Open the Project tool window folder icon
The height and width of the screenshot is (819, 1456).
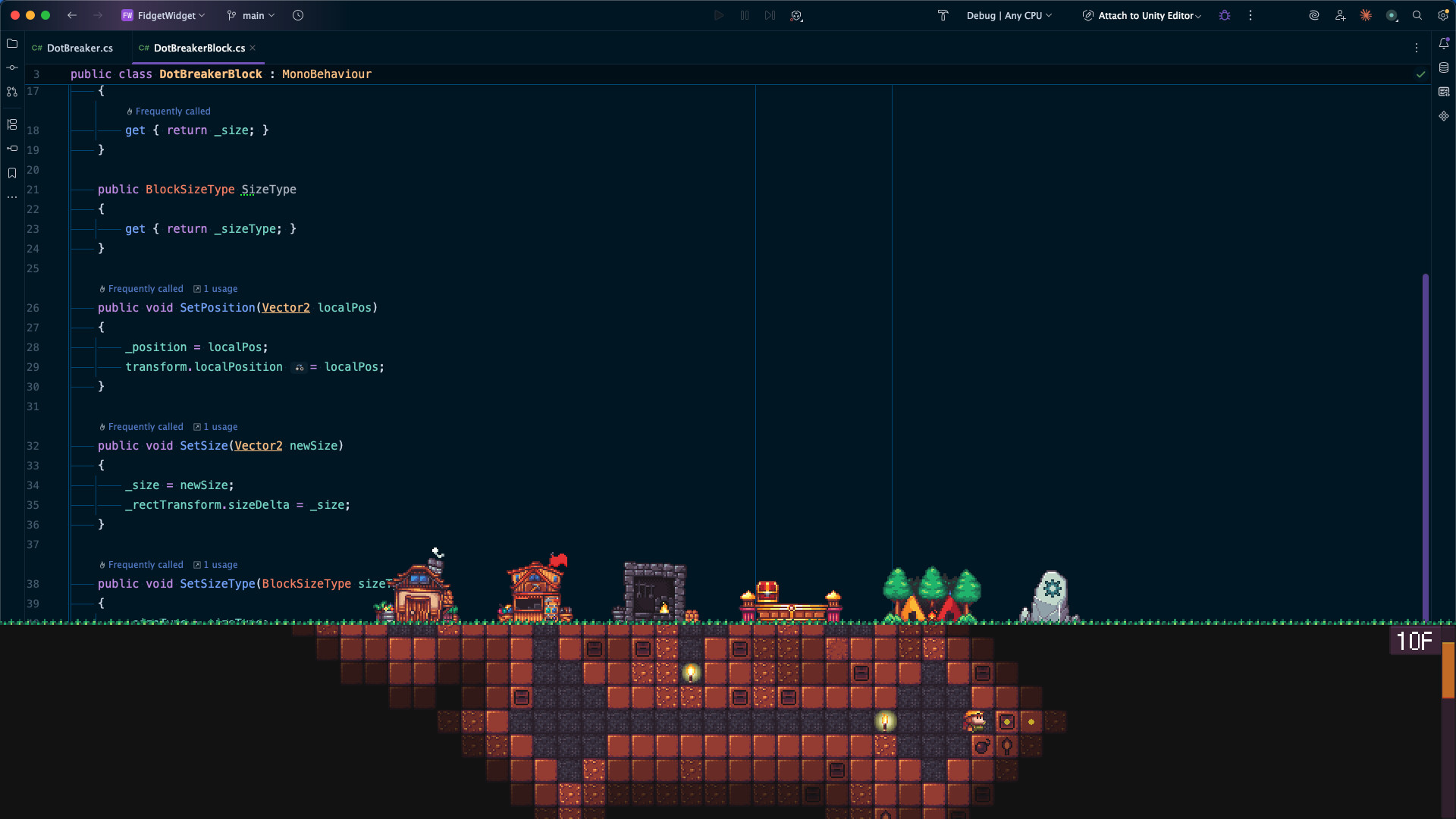tap(12, 44)
